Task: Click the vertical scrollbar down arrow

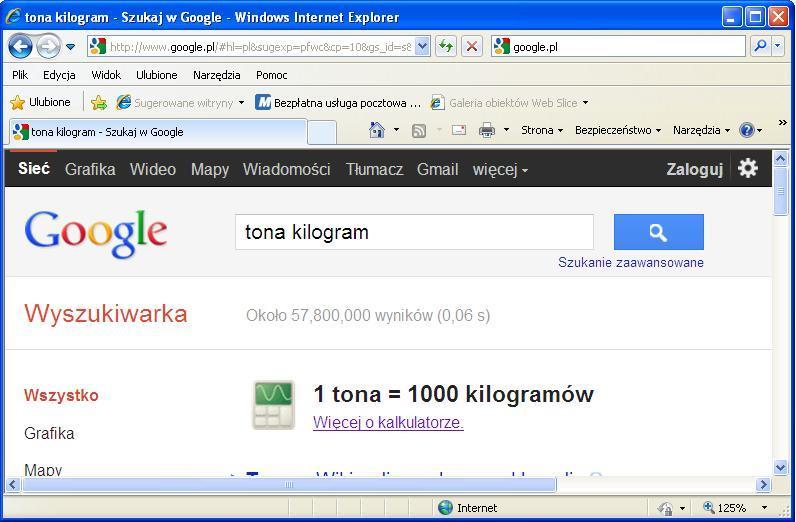Action: (x=780, y=467)
